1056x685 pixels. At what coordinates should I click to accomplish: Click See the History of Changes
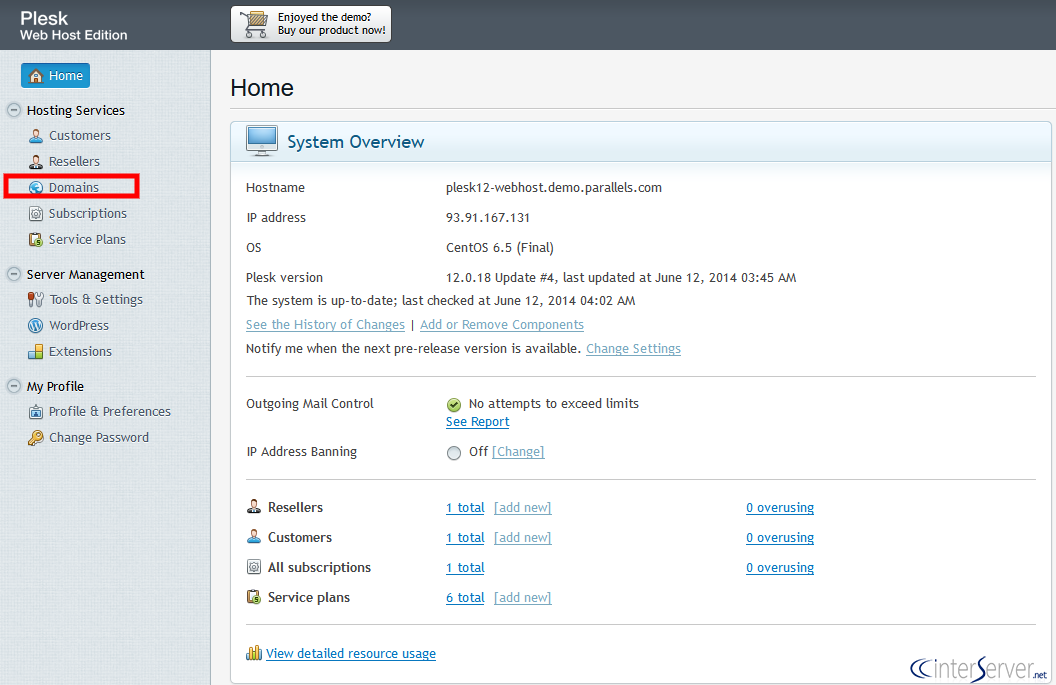click(325, 324)
